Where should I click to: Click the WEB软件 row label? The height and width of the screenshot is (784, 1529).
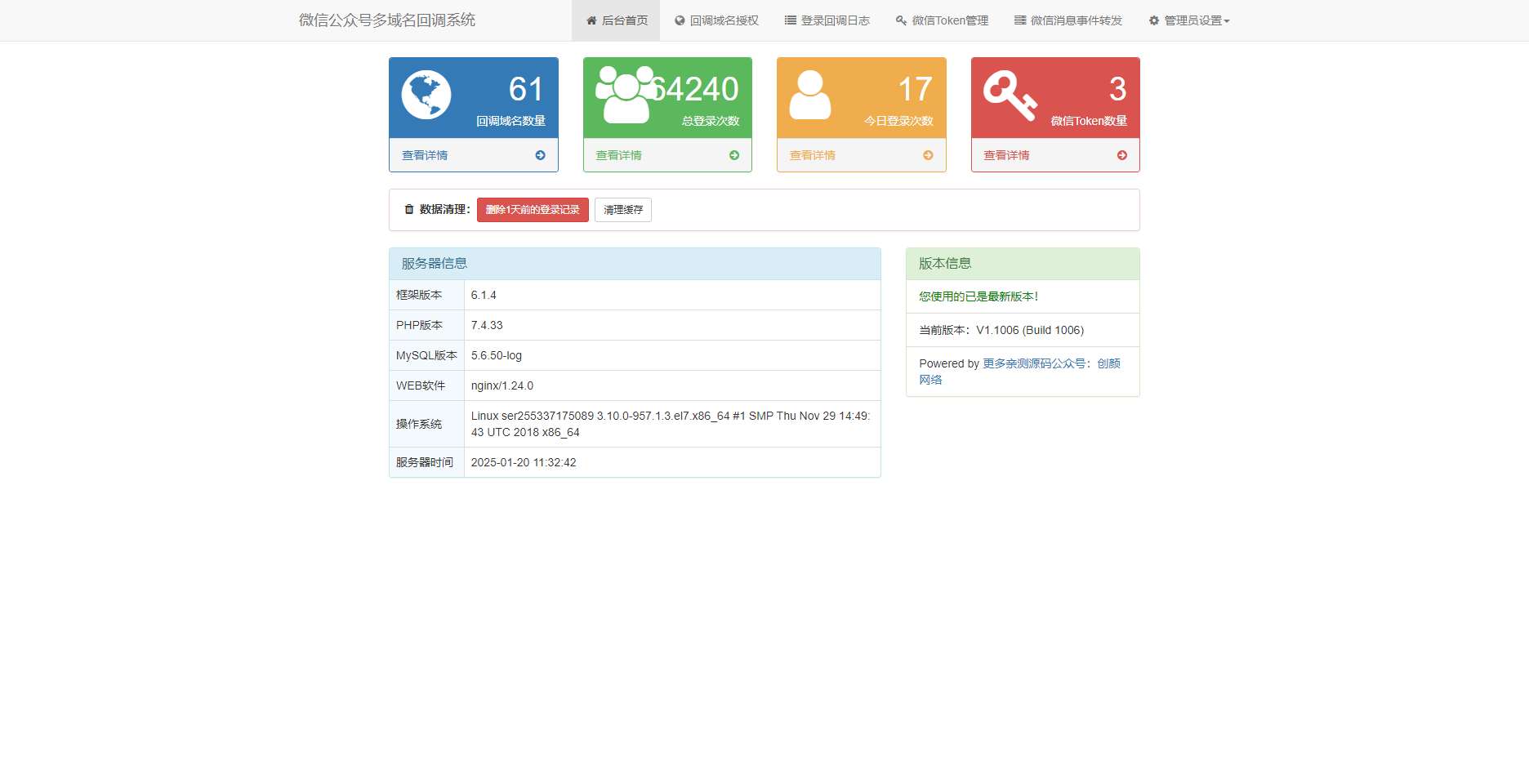(x=421, y=385)
